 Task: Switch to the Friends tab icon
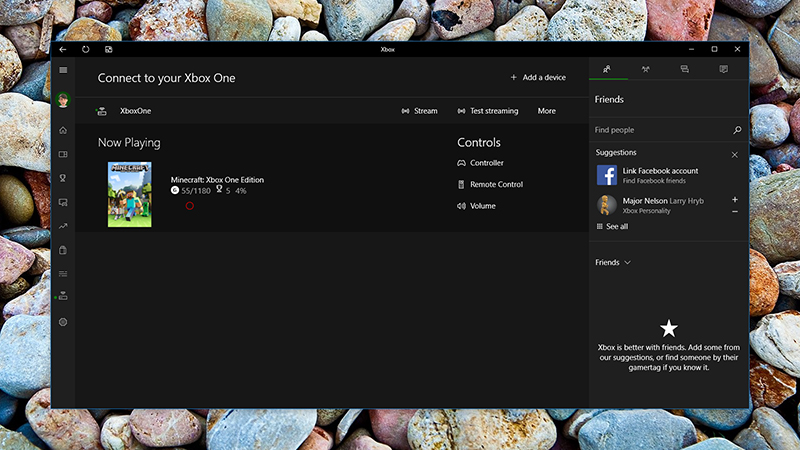pyautogui.click(x=607, y=69)
